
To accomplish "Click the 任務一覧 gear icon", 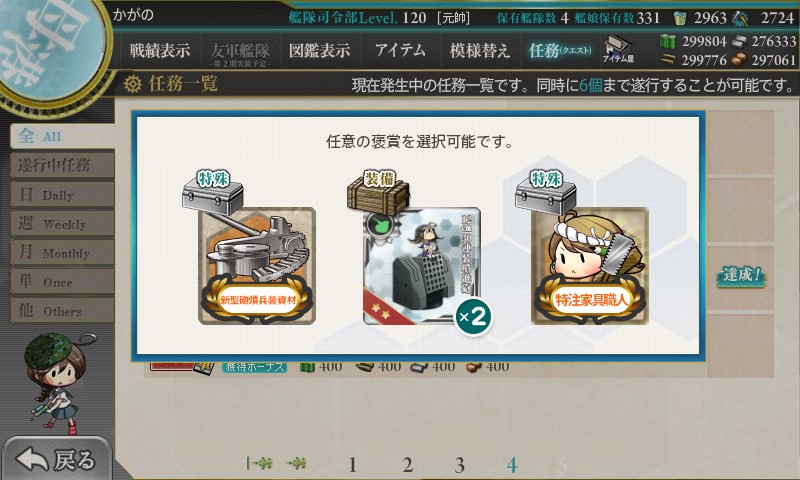I will tap(133, 84).
